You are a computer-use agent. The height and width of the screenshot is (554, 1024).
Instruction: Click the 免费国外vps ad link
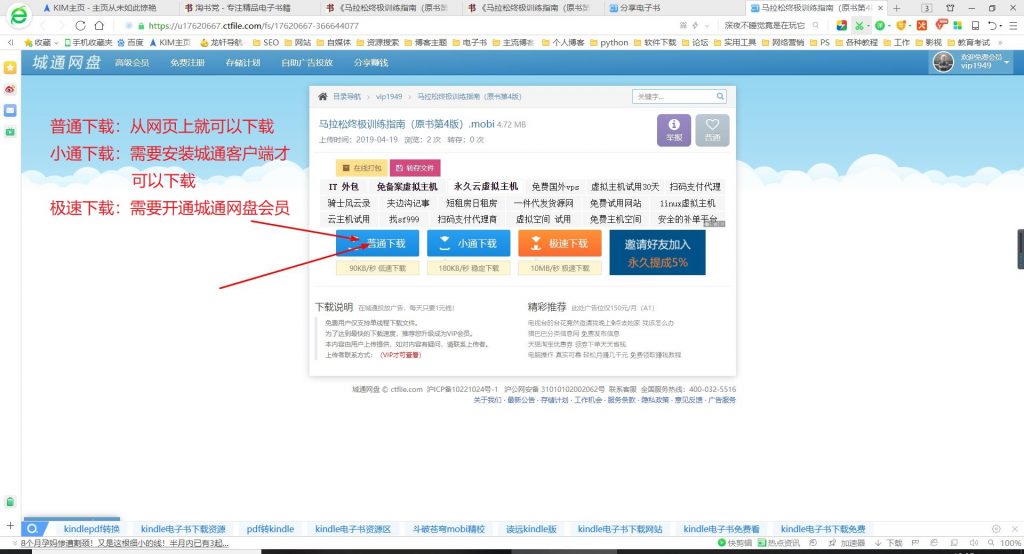554,186
